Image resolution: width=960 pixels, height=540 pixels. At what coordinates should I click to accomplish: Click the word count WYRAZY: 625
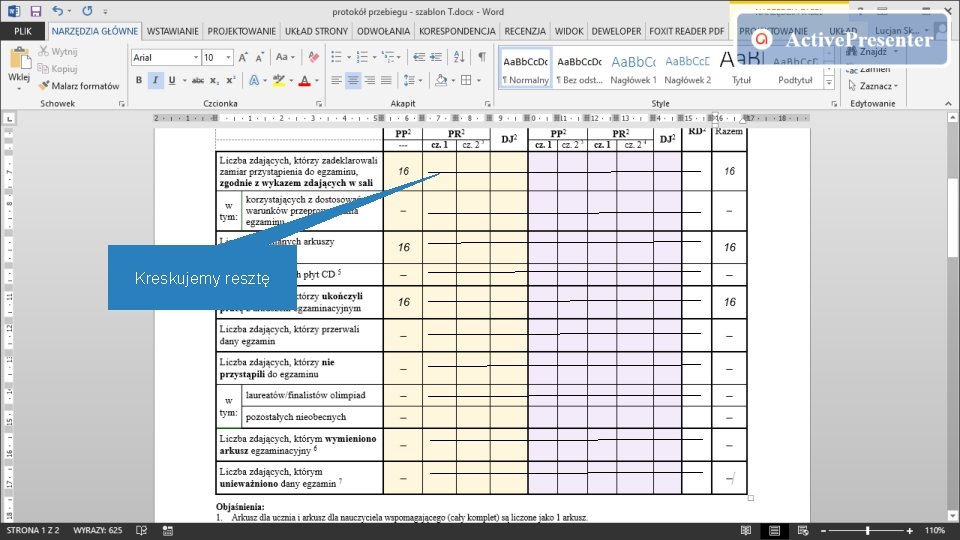[x=97, y=530]
